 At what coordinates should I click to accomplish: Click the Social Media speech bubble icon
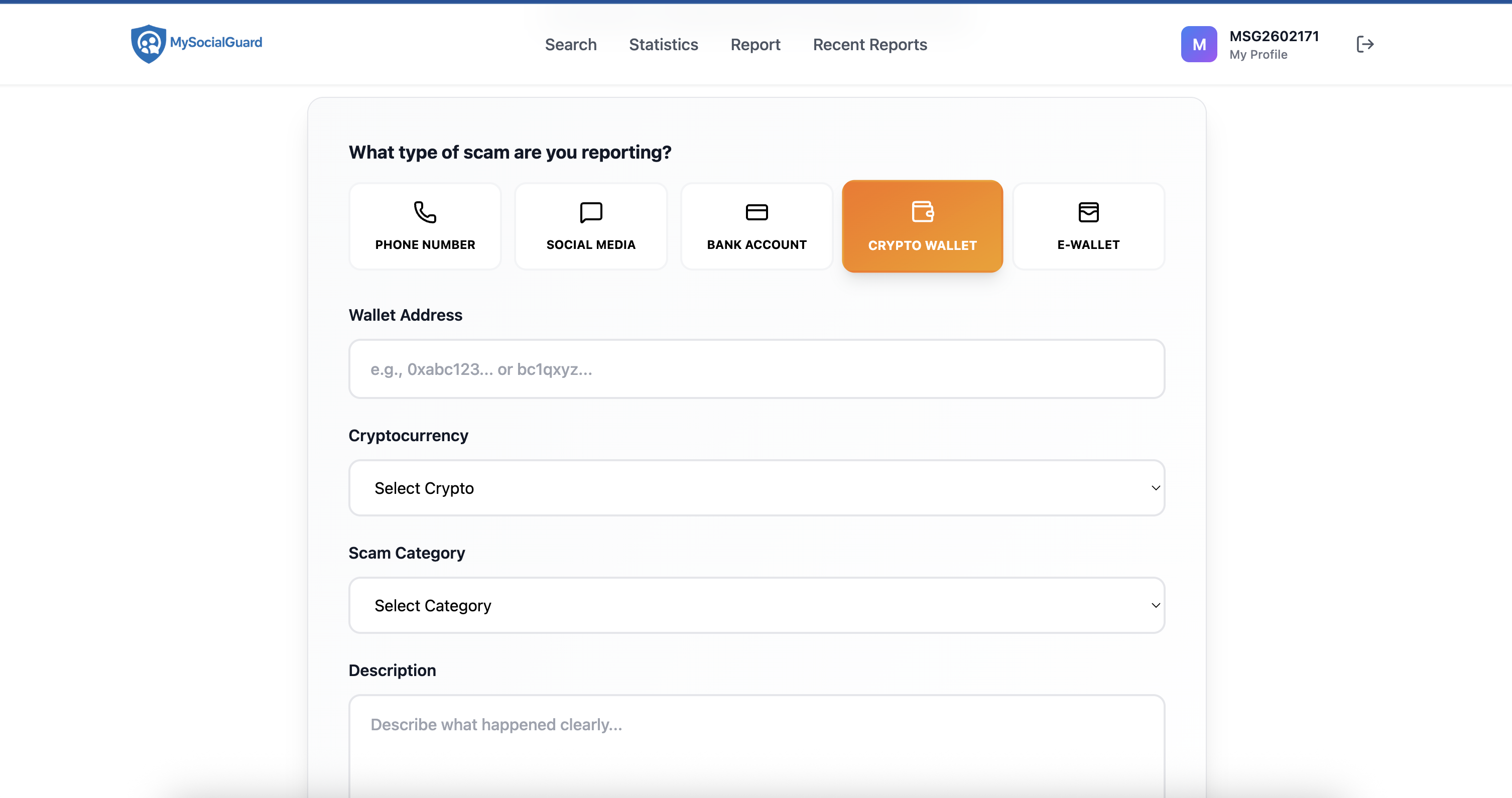point(590,212)
